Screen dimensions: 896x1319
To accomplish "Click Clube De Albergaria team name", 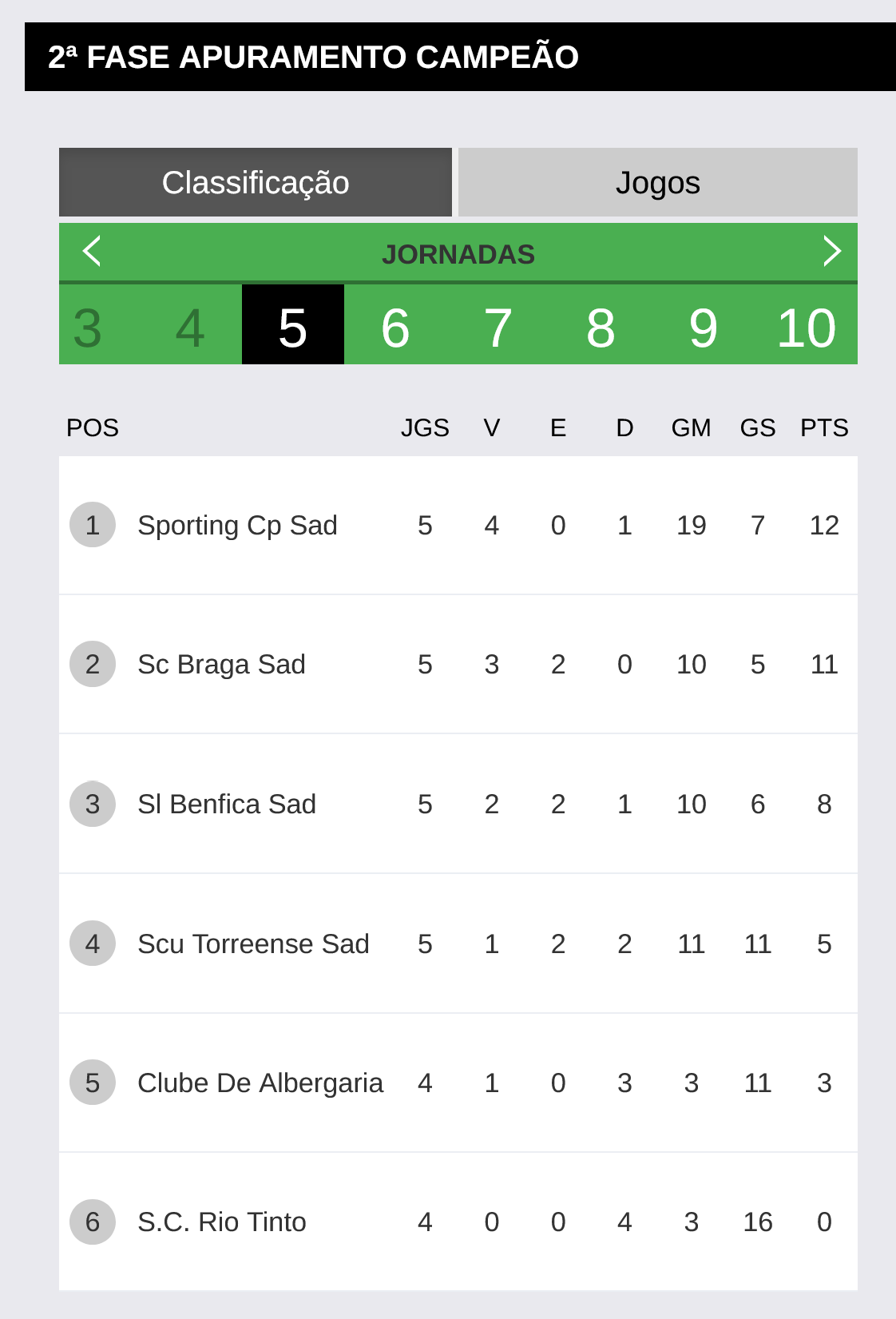I will tap(260, 1083).
